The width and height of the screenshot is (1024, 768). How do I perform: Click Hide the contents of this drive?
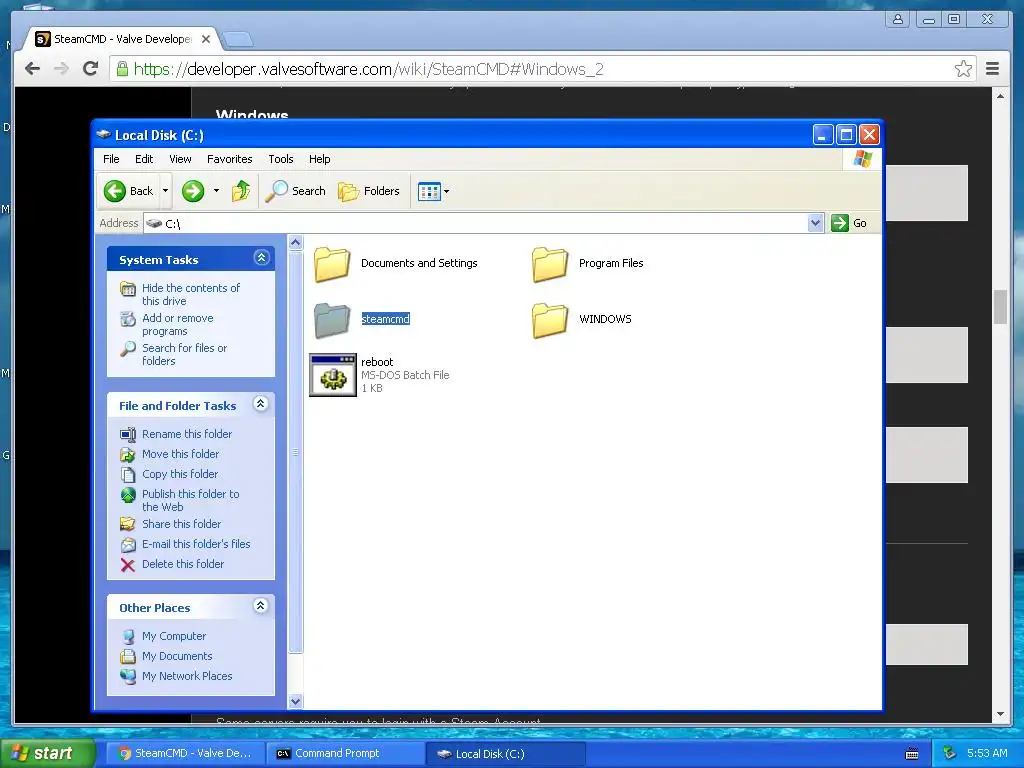191,295
